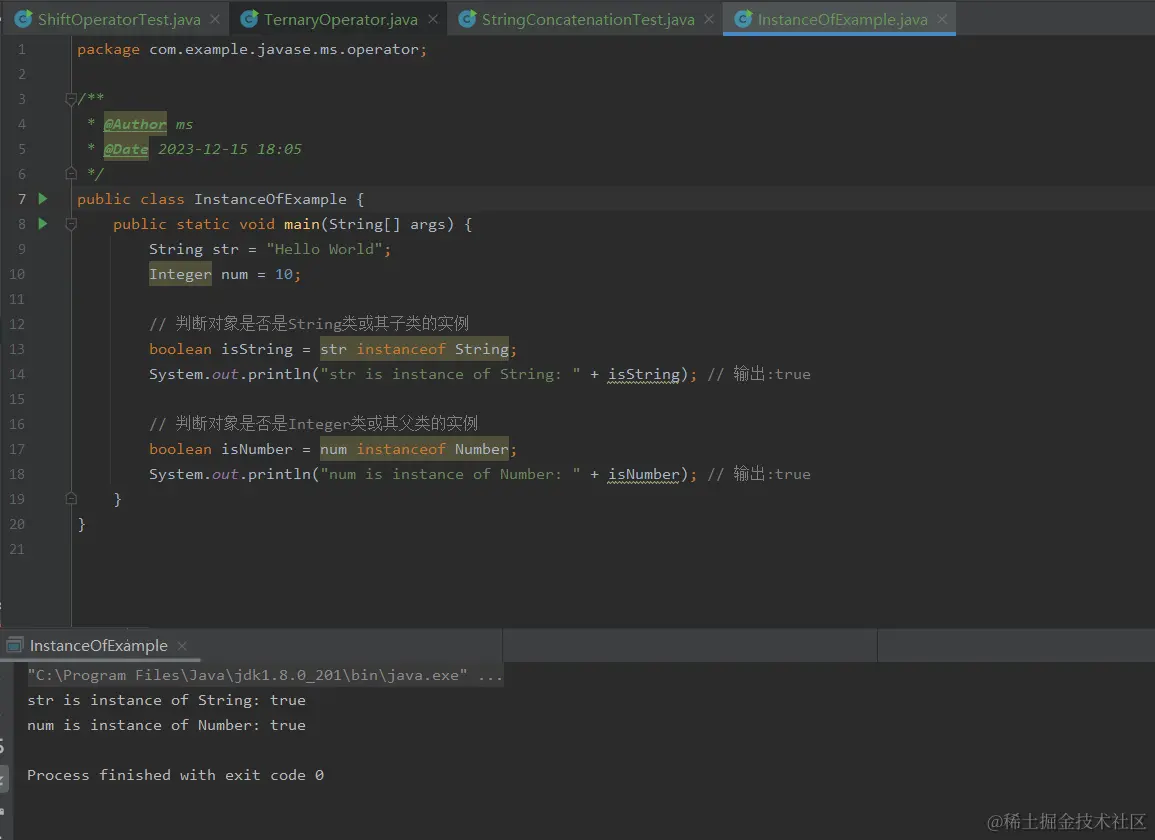Click line number 17 in the gutter
The height and width of the screenshot is (840, 1155).
pyautogui.click(x=16, y=449)
